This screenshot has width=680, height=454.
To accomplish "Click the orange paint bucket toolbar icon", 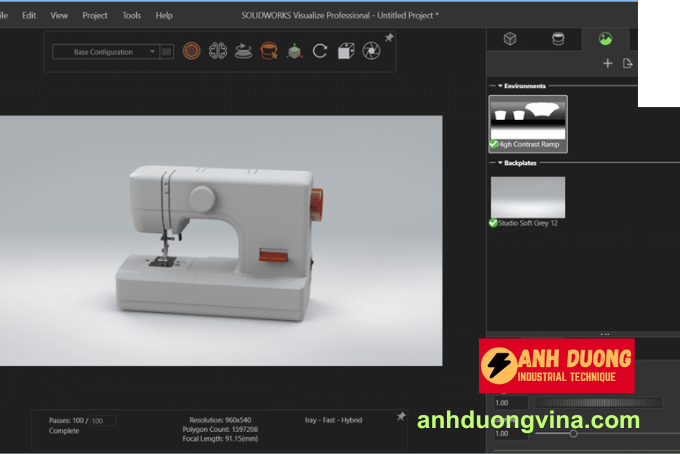I will [x=268, y=51].
